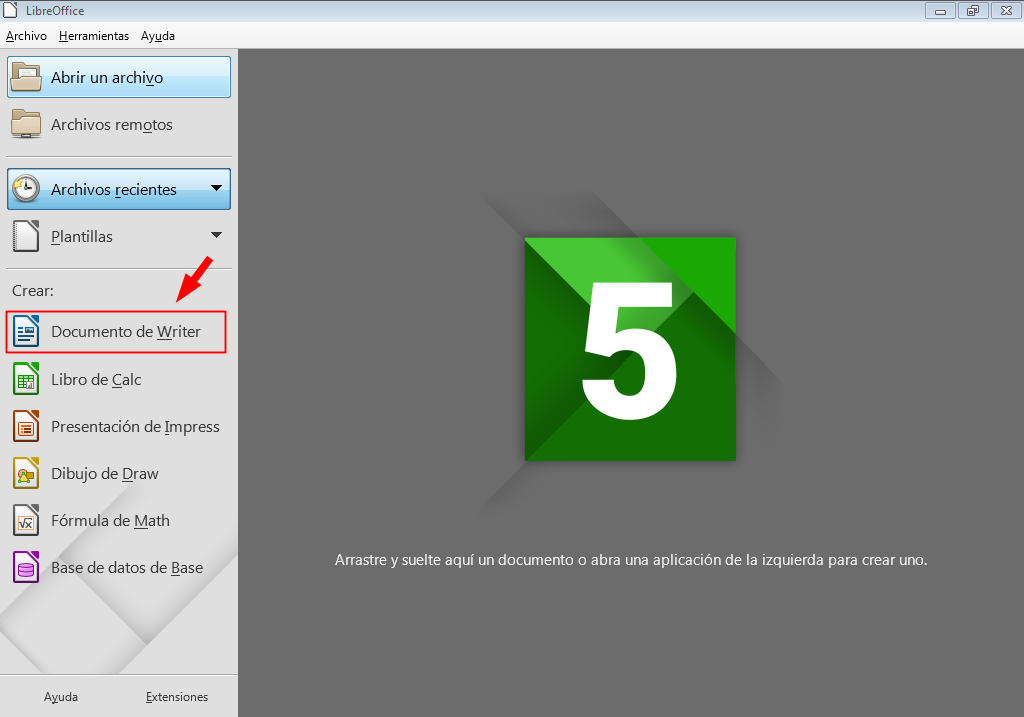Create a new Documento de Writer
Screen dimensions: 1024x717
tap(131, 331)
